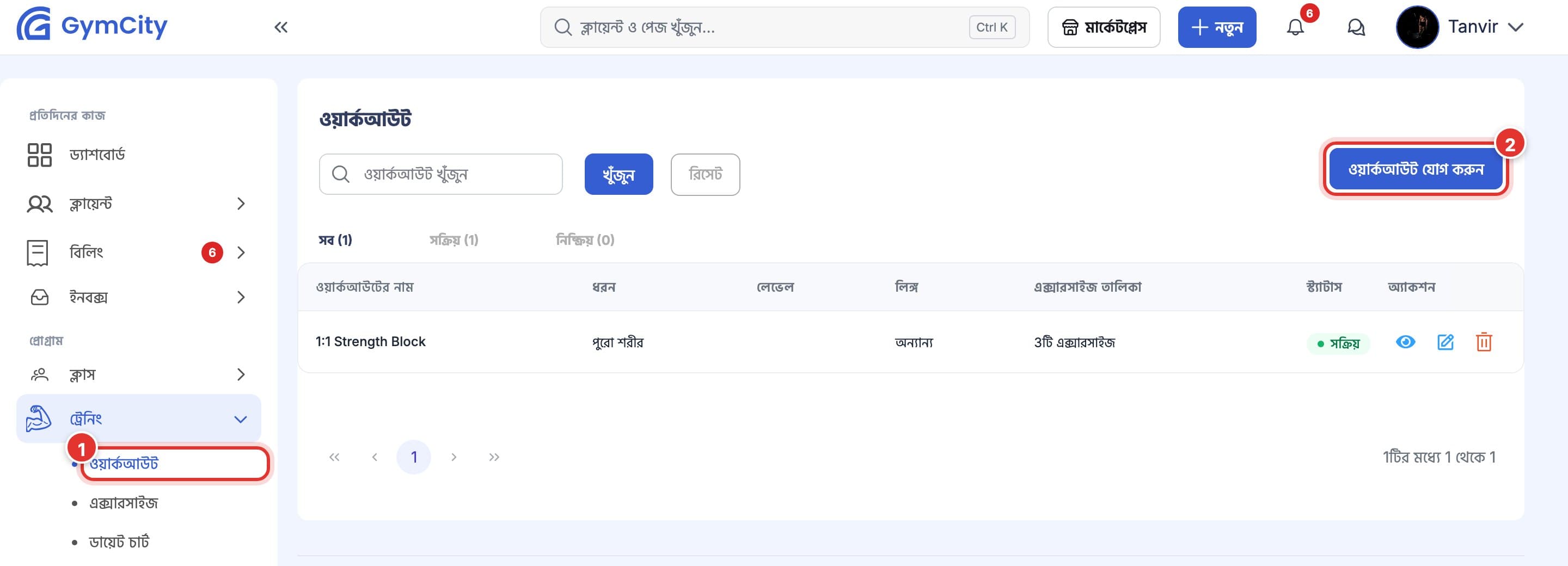Click the ক্লাস group icon

40,374
